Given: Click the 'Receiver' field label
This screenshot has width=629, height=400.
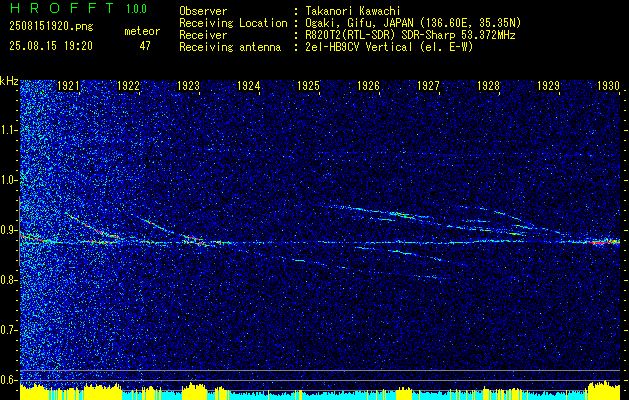Looking at the screenshot, I should pos(203,35).
